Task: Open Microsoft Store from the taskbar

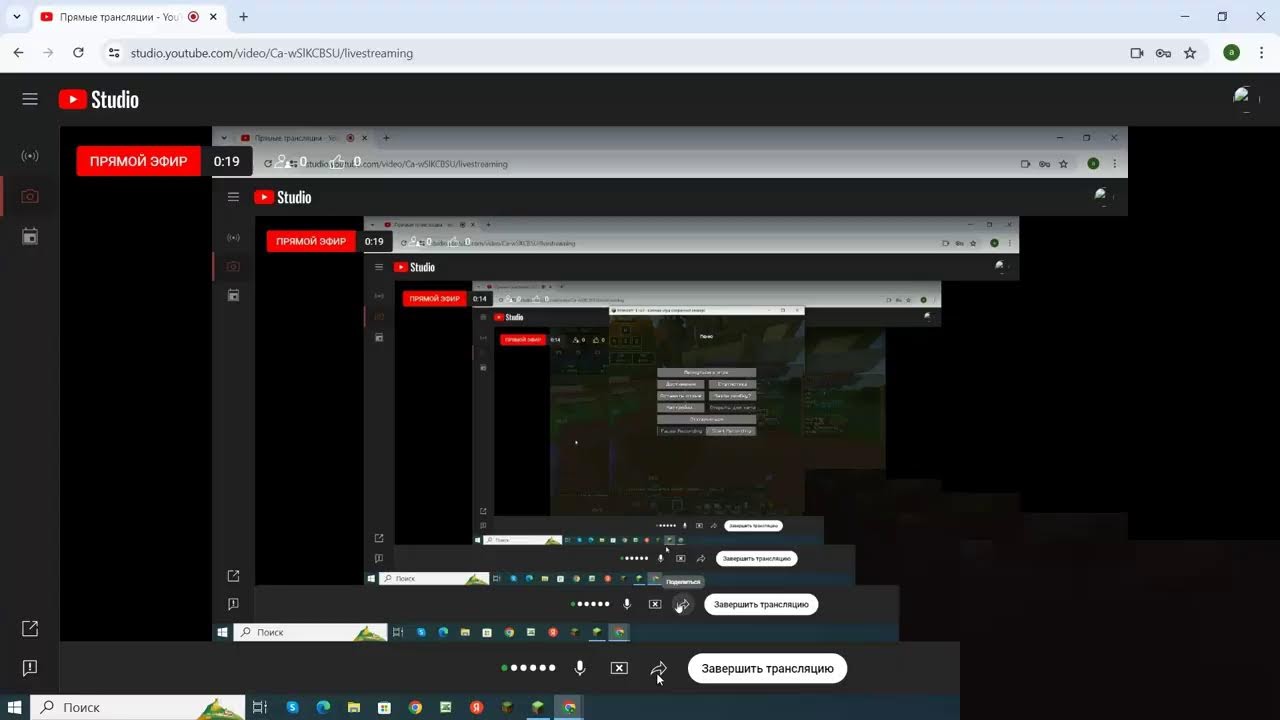Action: 384,707
